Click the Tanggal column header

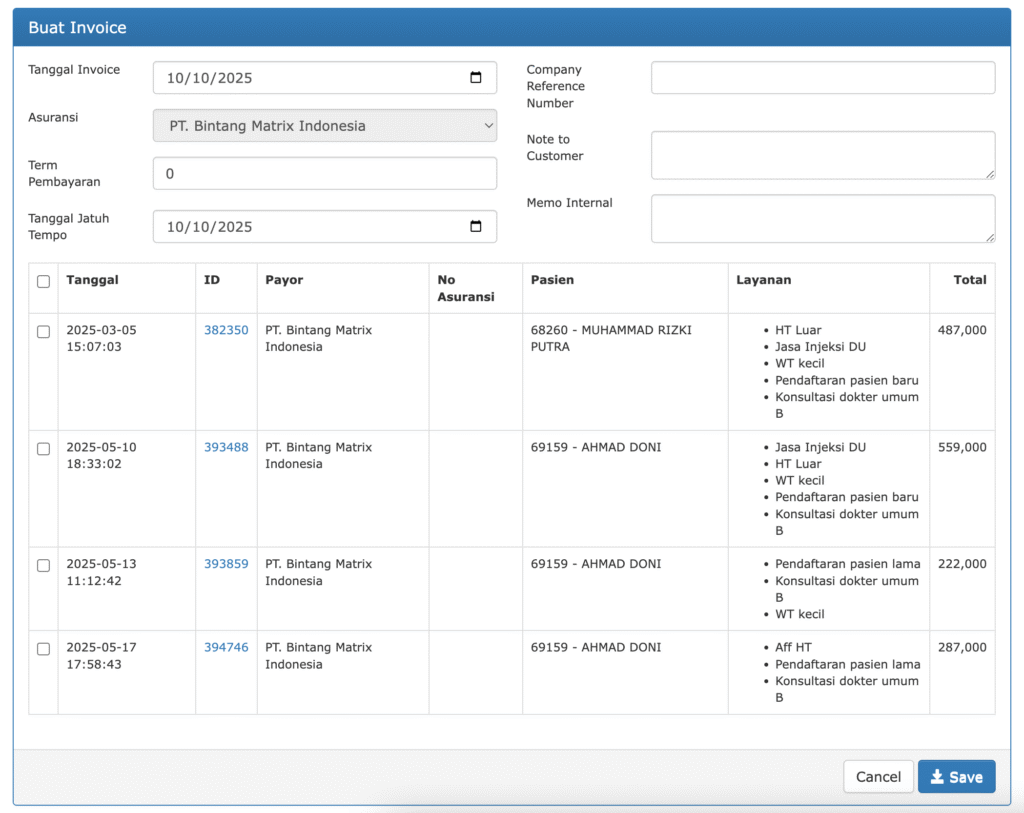pos(92,280)
